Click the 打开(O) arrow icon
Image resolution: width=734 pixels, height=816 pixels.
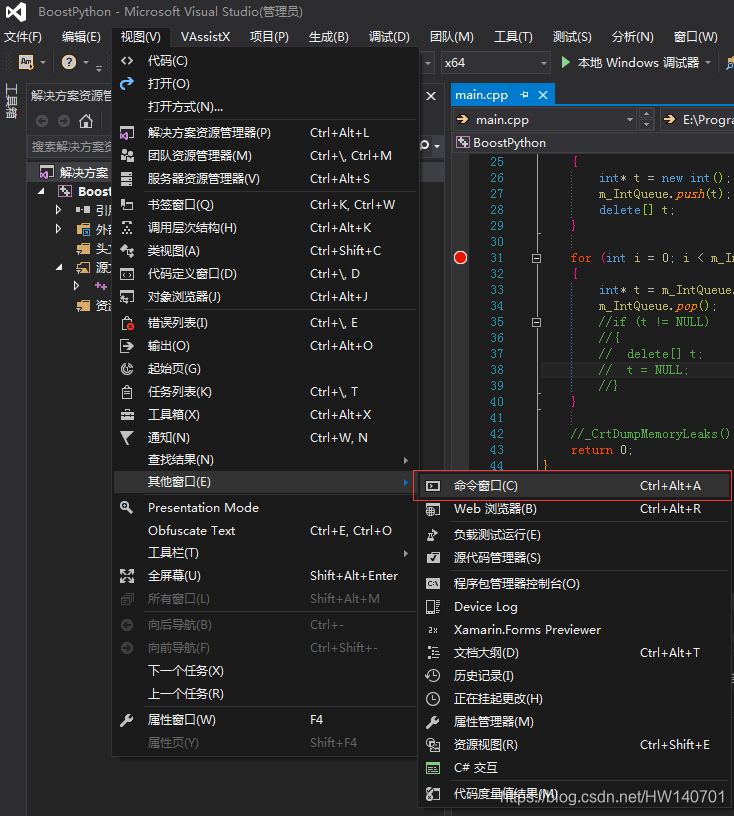pos(127,84)
